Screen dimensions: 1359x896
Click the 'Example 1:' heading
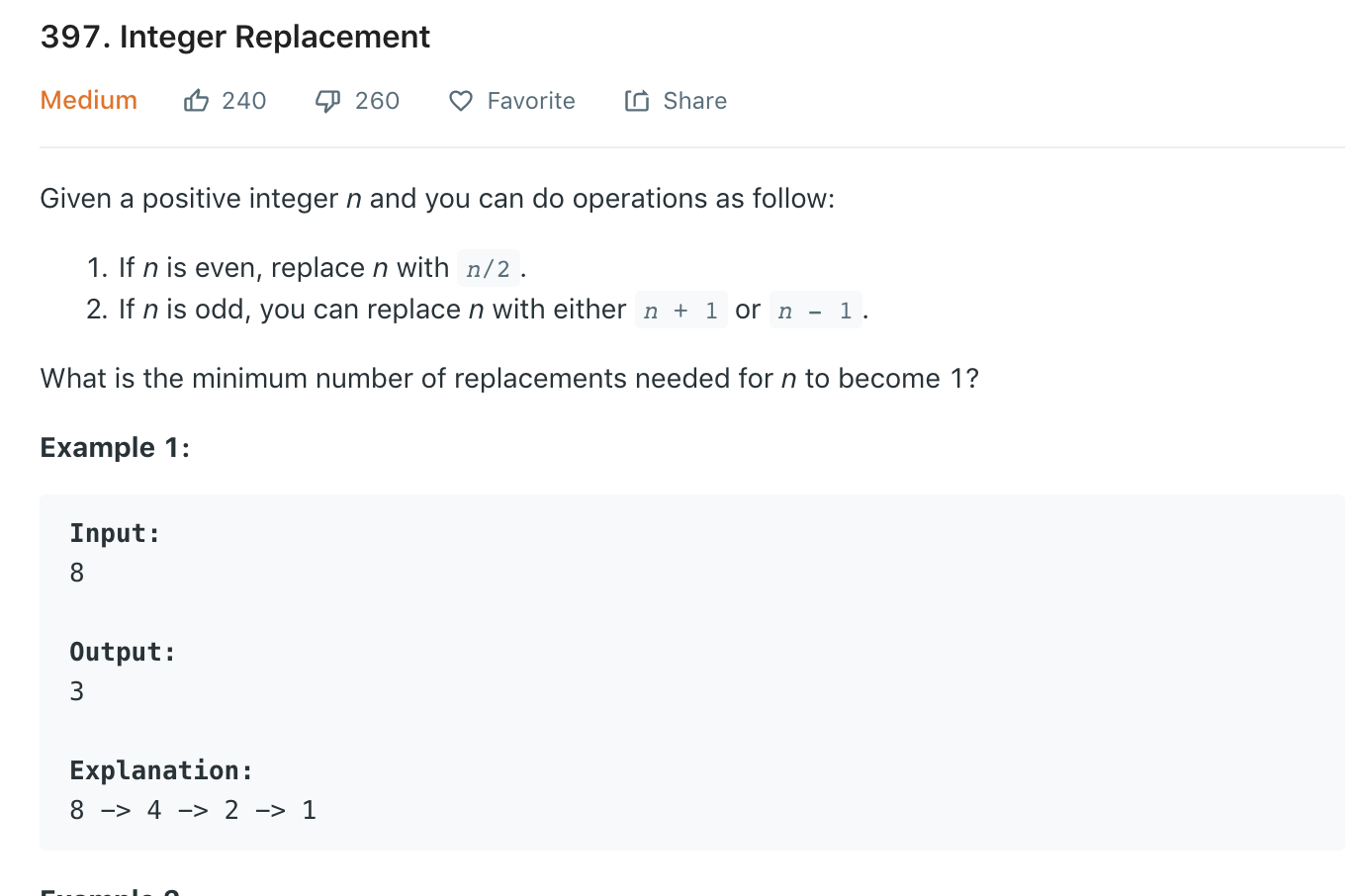point(115,448)
